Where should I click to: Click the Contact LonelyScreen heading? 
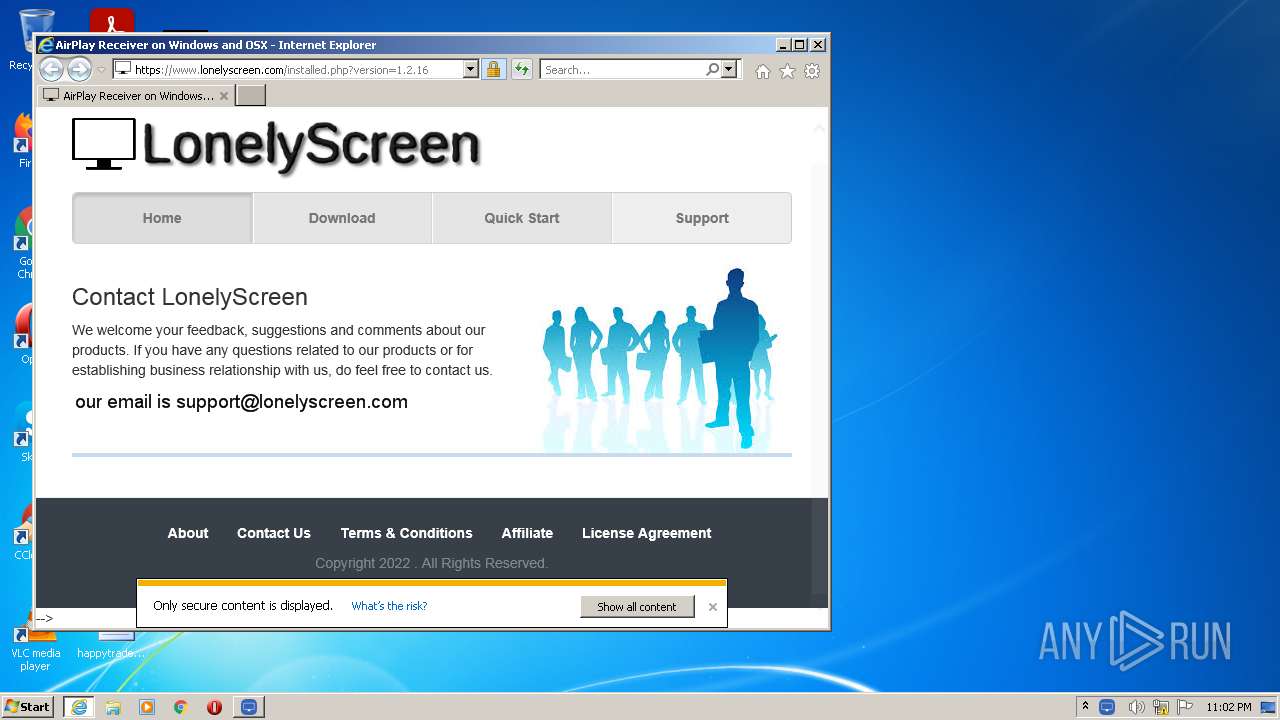(x=190, y=297)
